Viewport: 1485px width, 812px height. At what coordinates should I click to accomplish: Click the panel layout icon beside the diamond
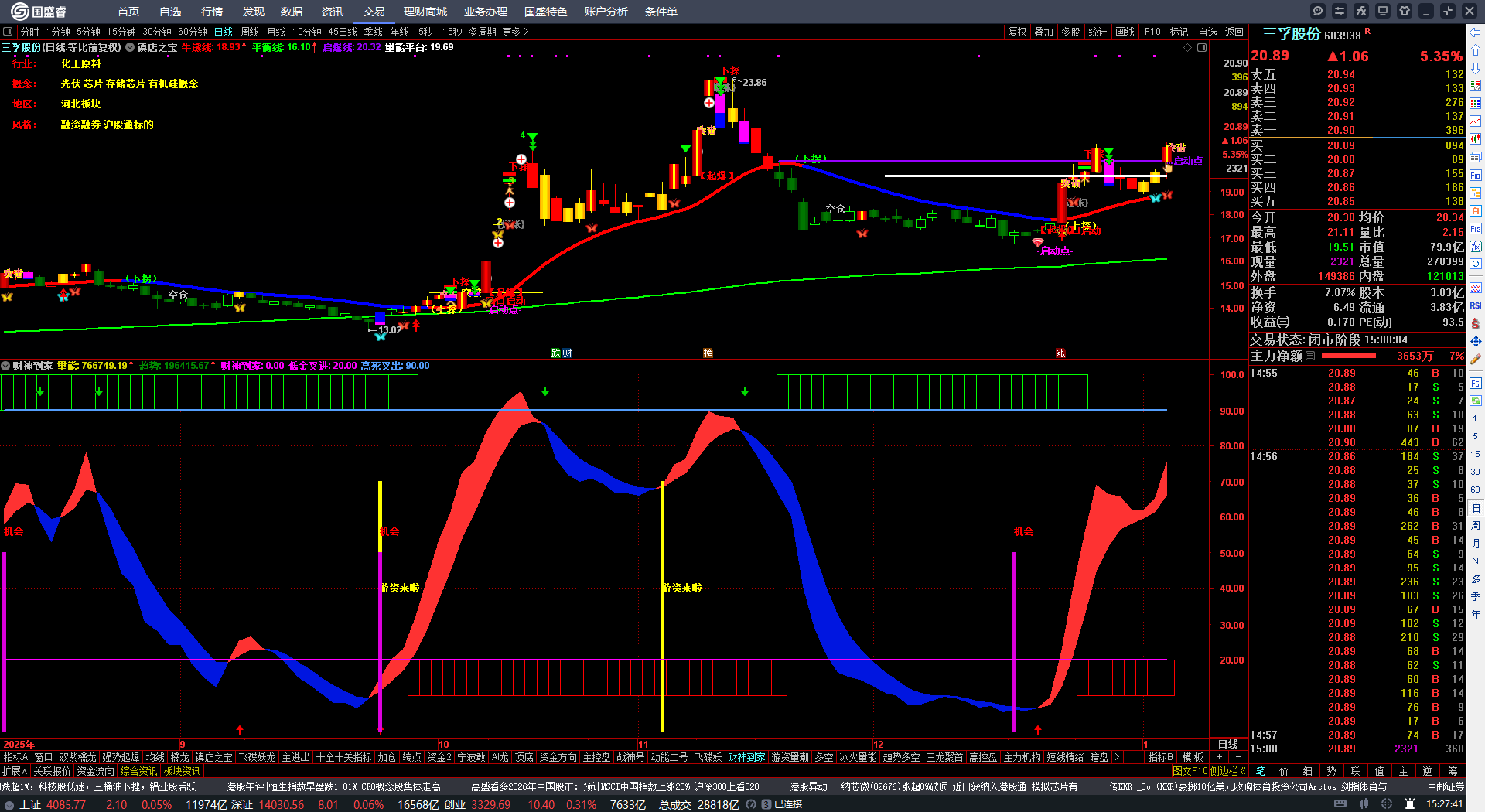pyautogui.click(x=1202, y=48)
